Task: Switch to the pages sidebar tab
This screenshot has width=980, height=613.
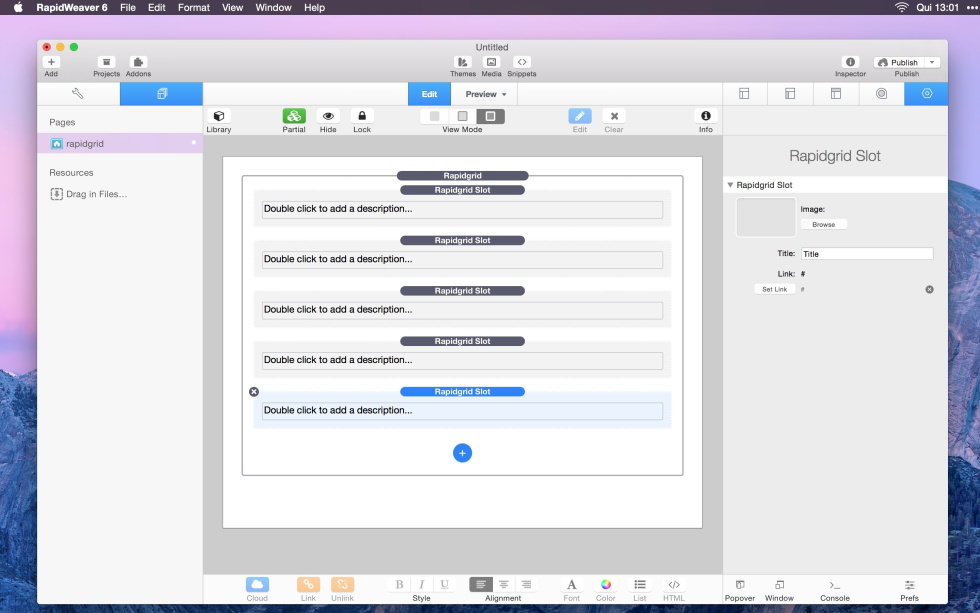Action: (161, 94)
